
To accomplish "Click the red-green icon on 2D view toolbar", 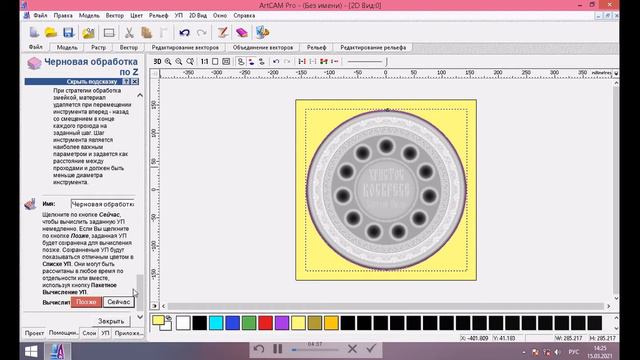I will [324, 62].
